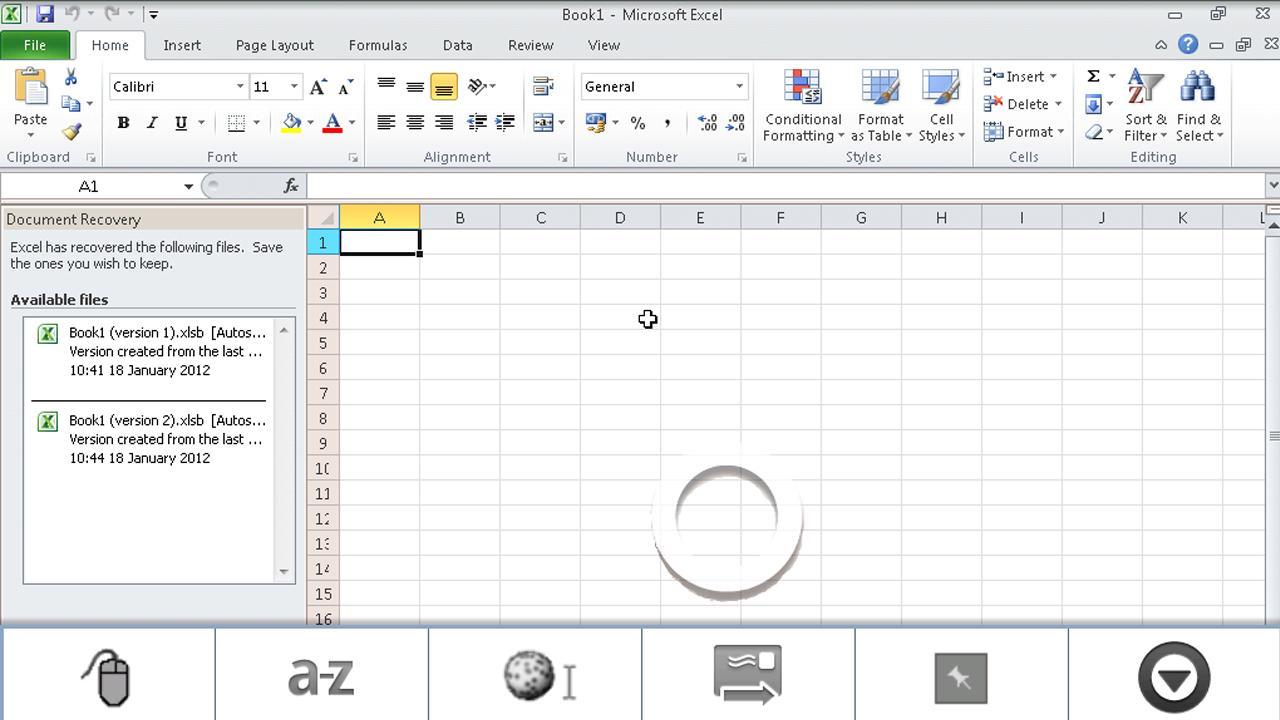The height and width of the screenshot is (720, 1280).
Task: Open the File menu
Action: (x=35, y=45)
